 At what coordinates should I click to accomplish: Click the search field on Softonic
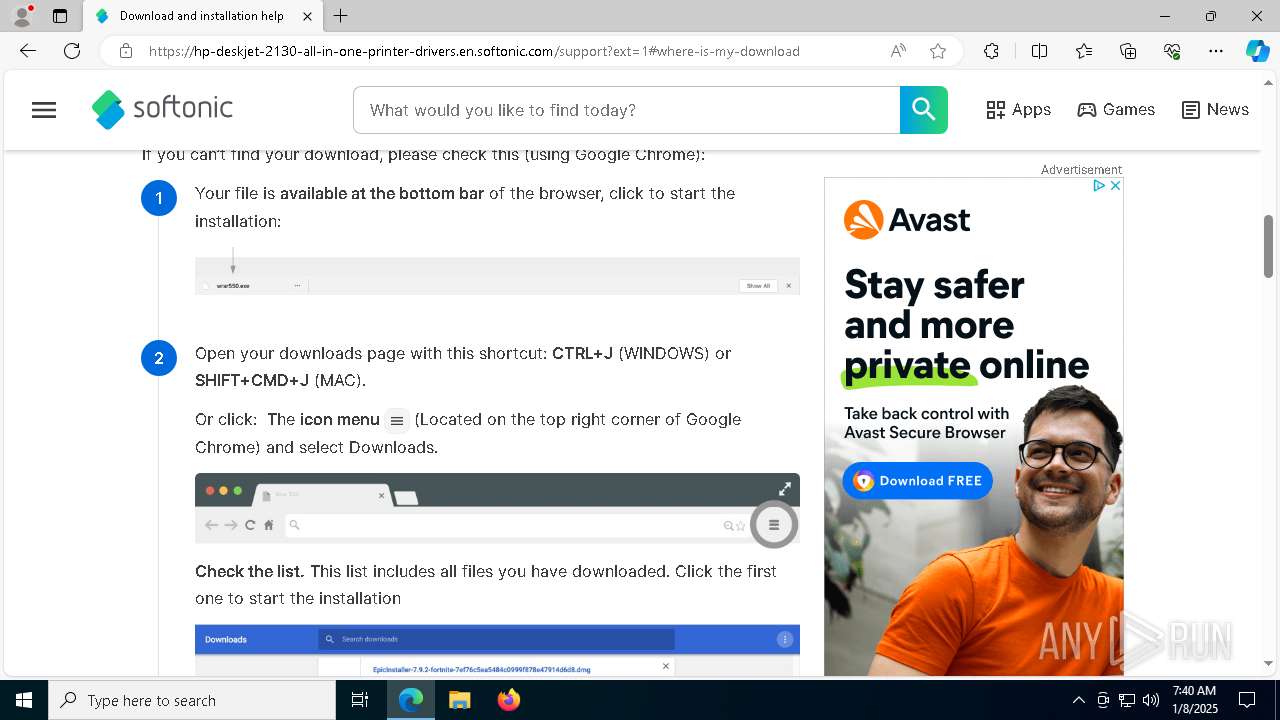626,110
